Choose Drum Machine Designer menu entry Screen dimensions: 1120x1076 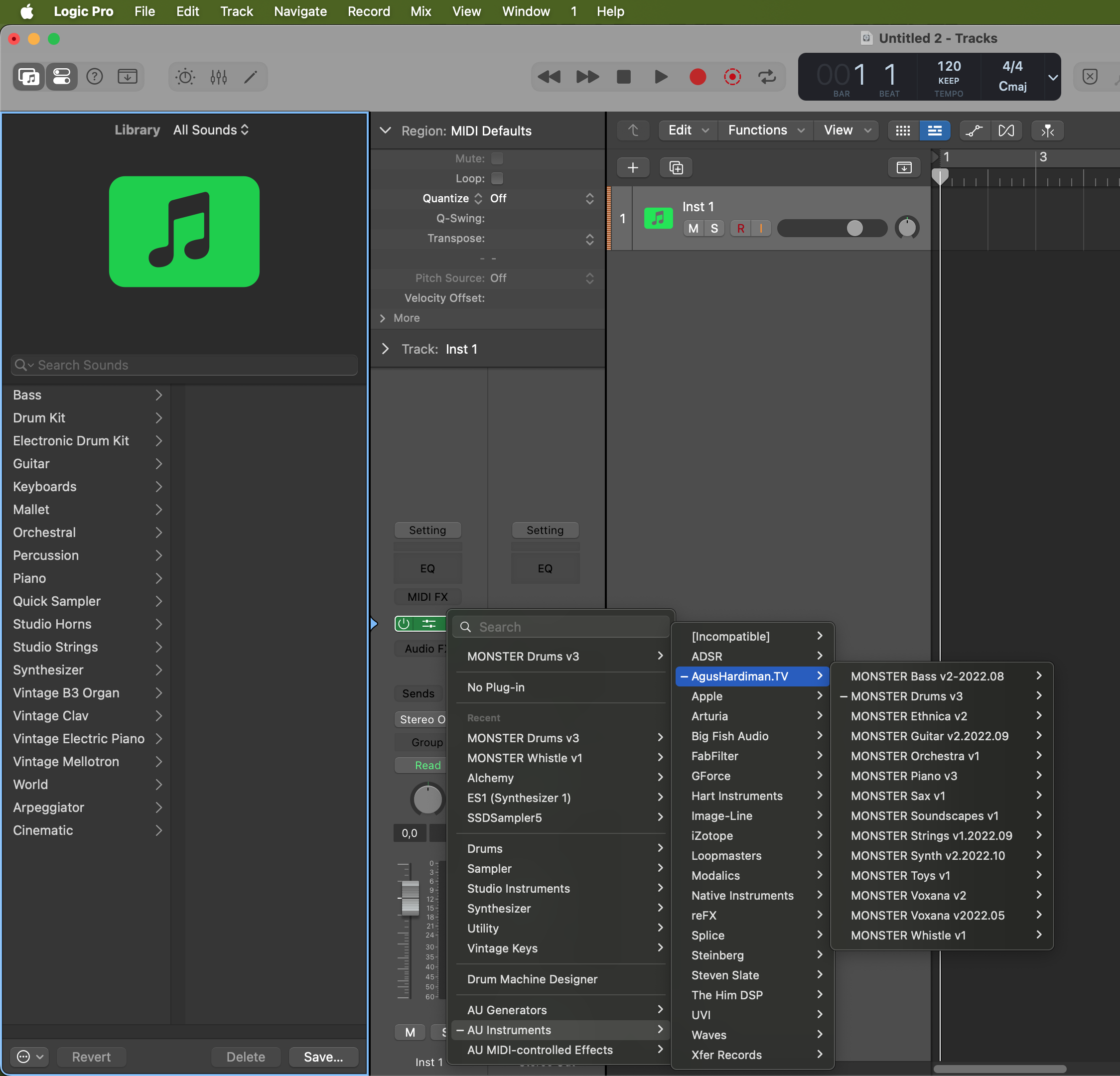click(560, 979)
